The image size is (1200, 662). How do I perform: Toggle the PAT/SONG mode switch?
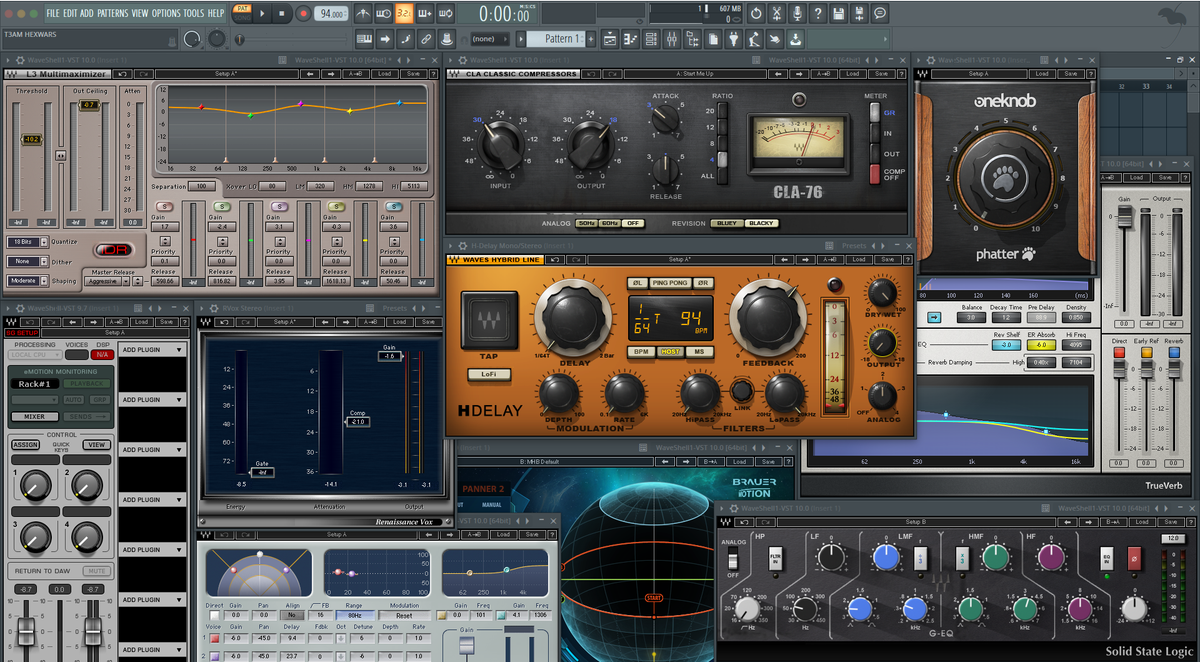pyautogui.click(x=241, y=13)
